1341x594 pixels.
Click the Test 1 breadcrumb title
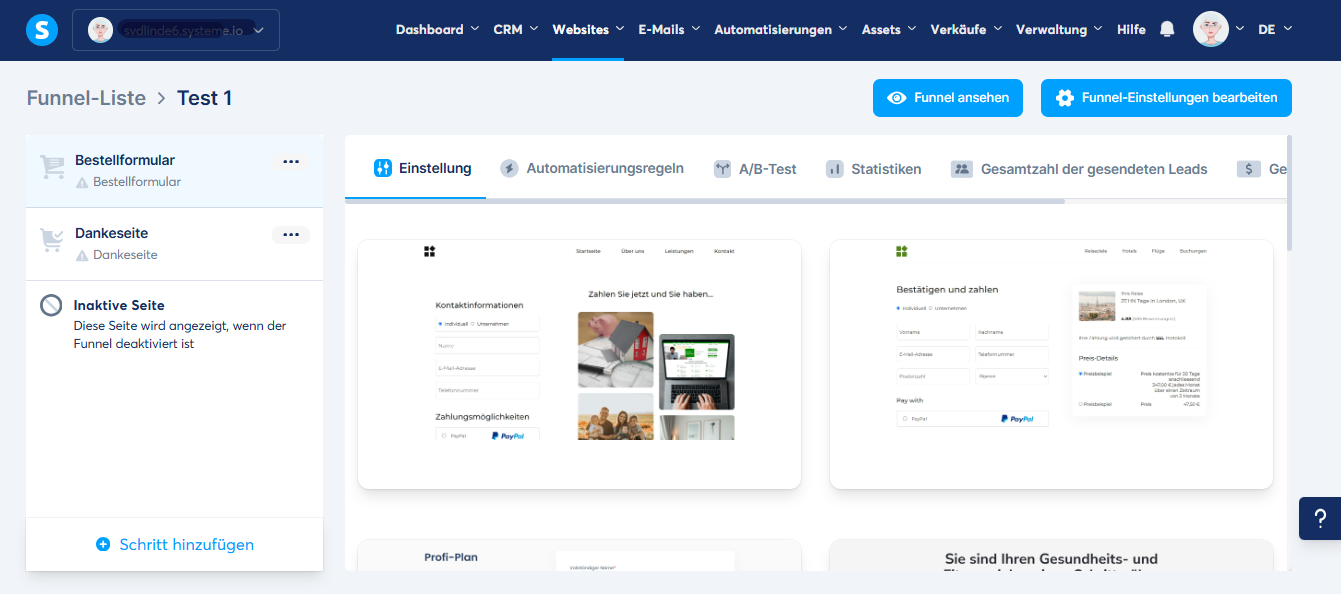pyautogui.click(x=205, y=98)
